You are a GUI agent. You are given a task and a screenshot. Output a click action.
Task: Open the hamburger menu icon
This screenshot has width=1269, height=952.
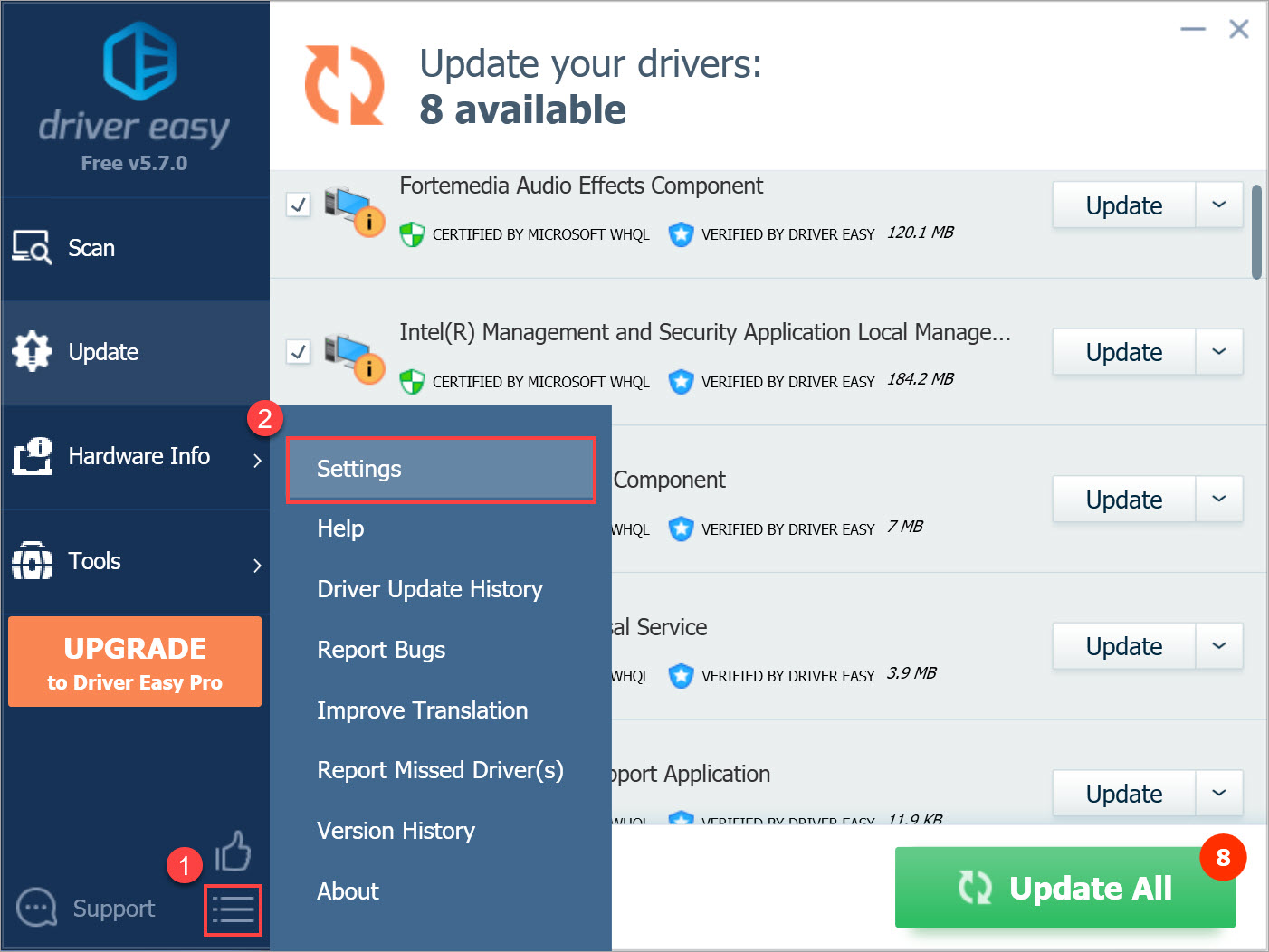click(x=233, y=909)
